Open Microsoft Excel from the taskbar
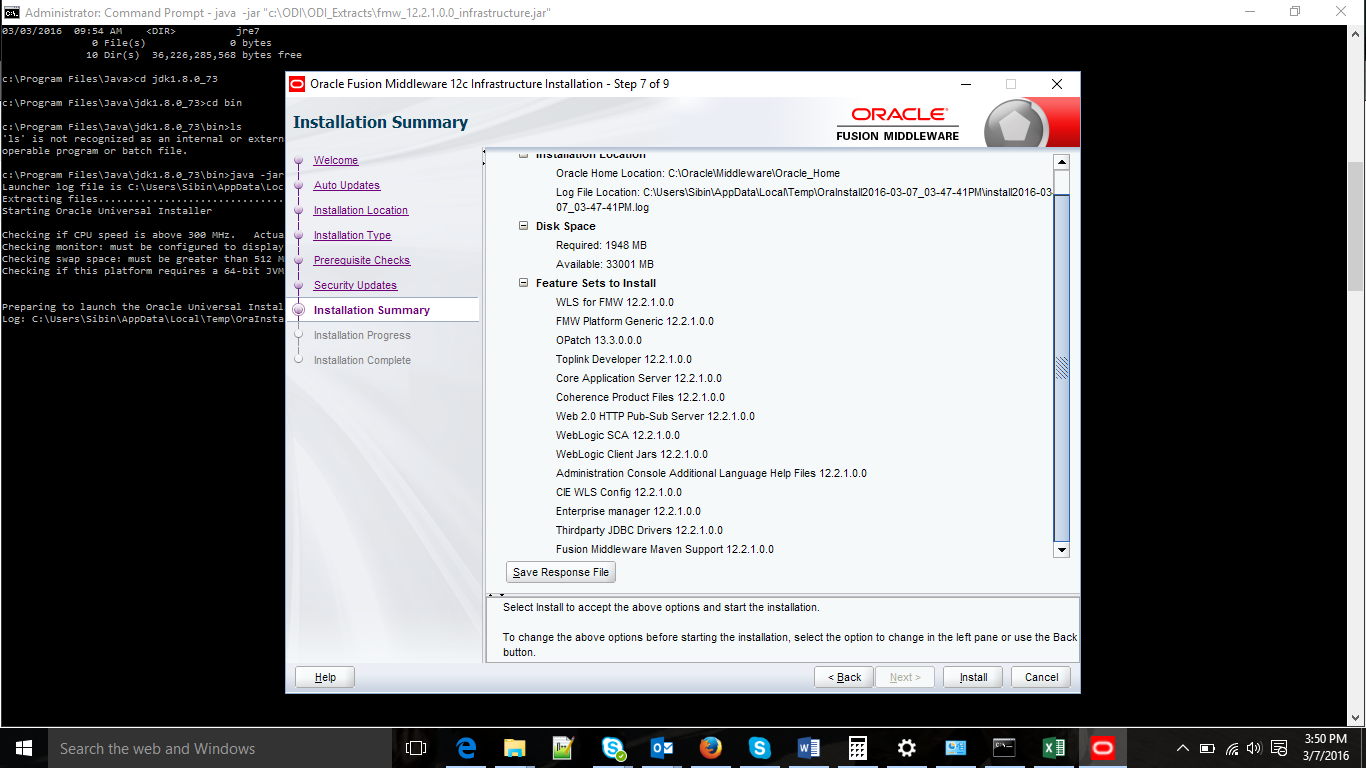Image resolution: width=1366 pixels, height=768 pixels. [1053, 747]
